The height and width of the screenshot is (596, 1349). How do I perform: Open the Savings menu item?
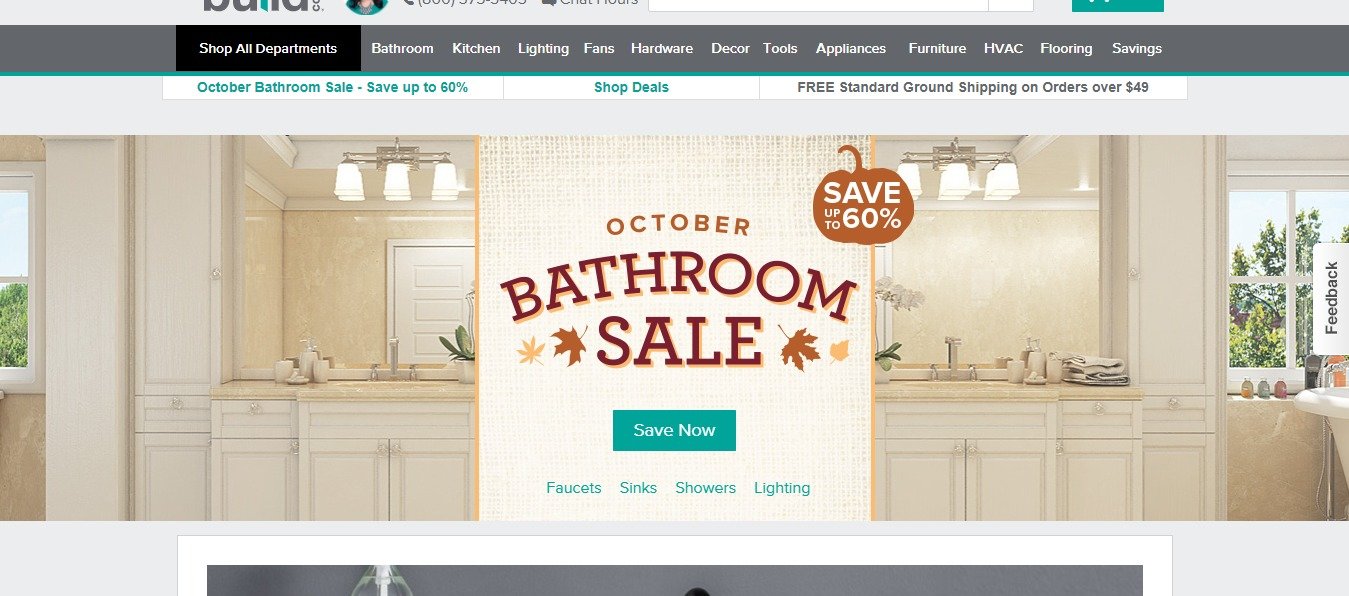[x=1137, y=48]
